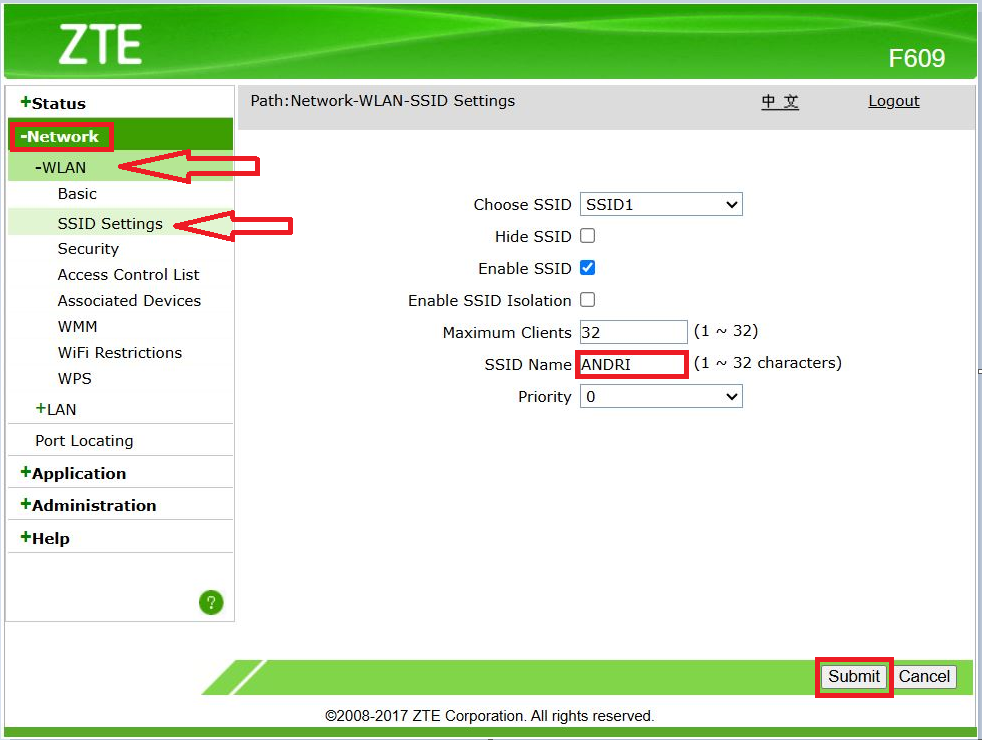Screen dimensions: 982x740
Task: Open the Choose SSID dropdown
Action: [x=660, y=204]
